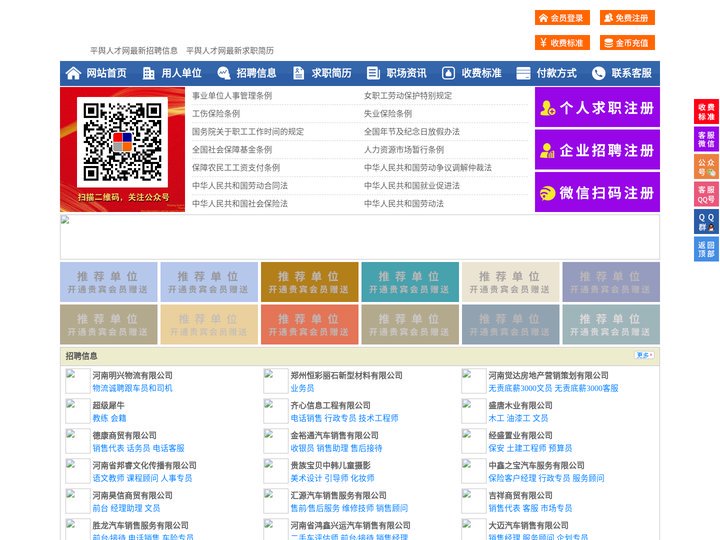Open 用人单位 menu item
This screenshot has height=540, width=720.
pos(181,73)
